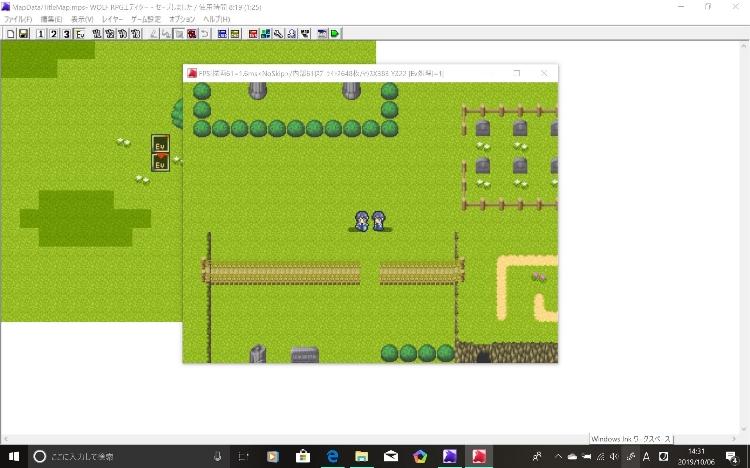Select the upper Ev event tile on the map

160,144
